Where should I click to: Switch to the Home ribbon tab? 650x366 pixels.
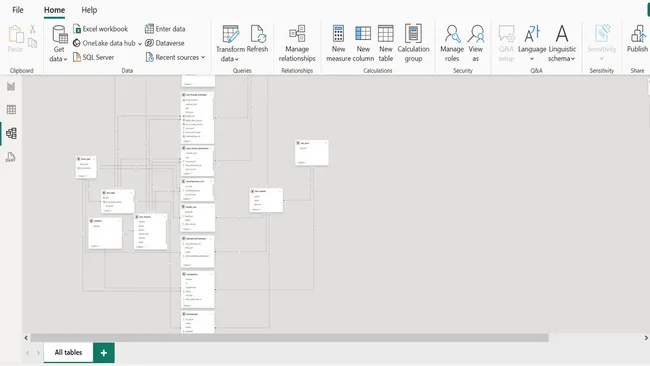click(x=54, y=10)
